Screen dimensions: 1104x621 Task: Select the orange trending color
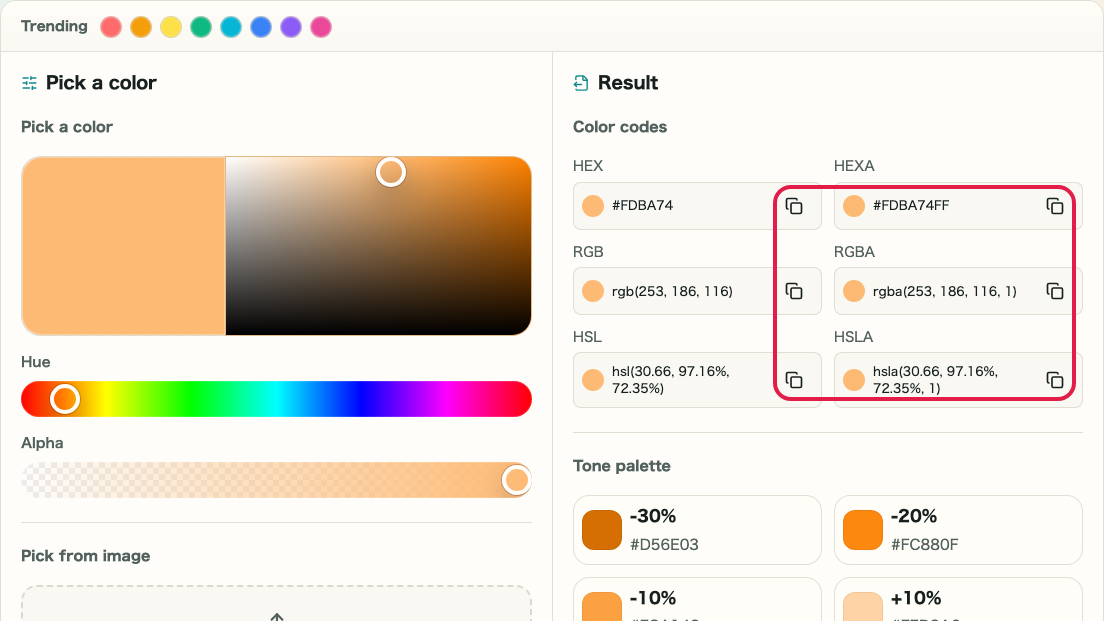[x=141, y=27]
